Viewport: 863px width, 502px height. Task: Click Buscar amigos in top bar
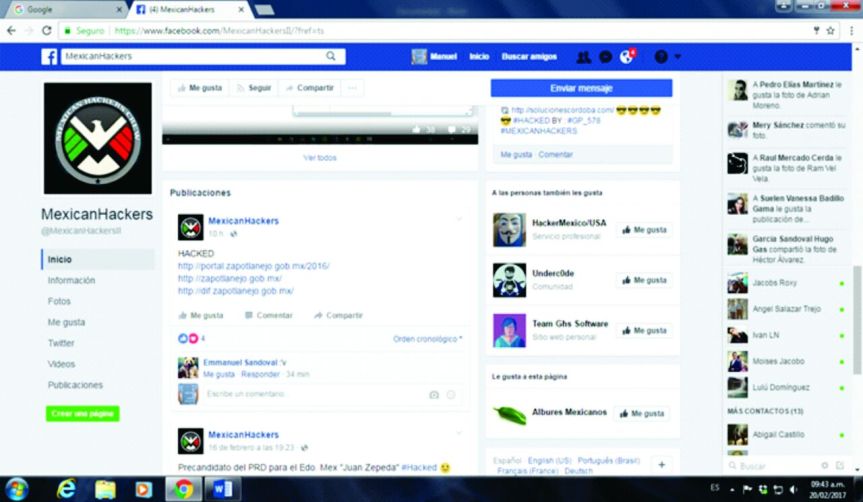tap(529, 57)
